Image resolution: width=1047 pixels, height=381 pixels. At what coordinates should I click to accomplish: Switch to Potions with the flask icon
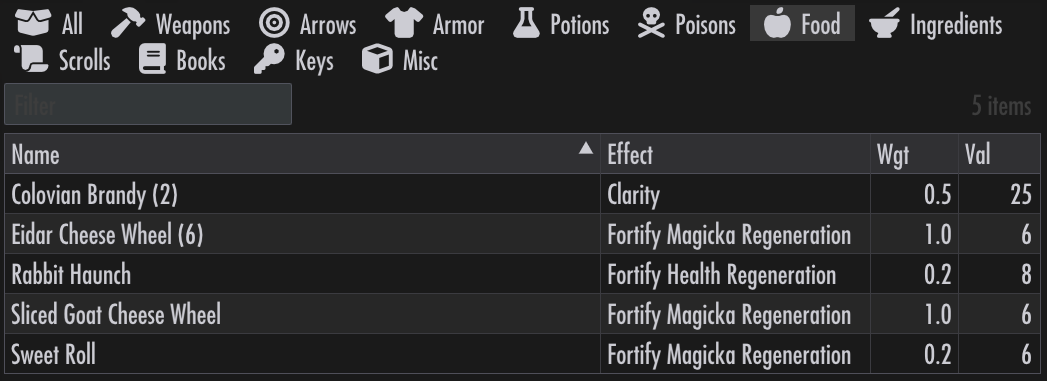[x=526, y=23]
